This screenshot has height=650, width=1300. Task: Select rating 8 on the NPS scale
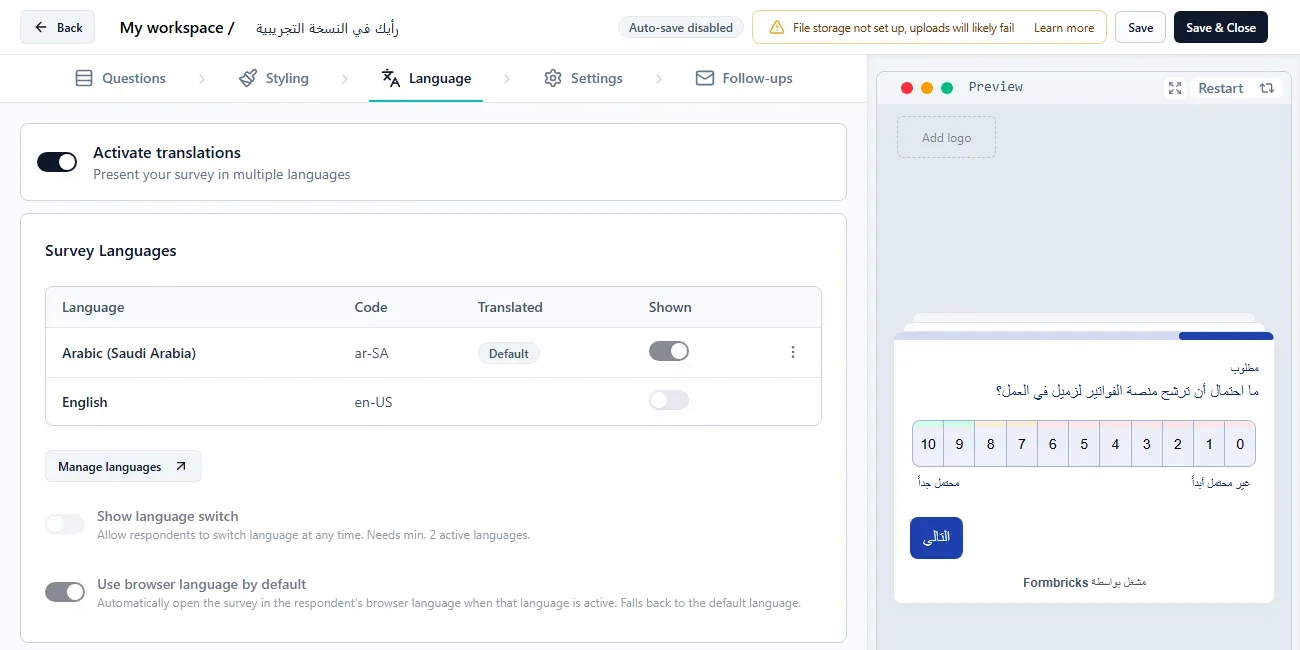(x=990, y=444)
